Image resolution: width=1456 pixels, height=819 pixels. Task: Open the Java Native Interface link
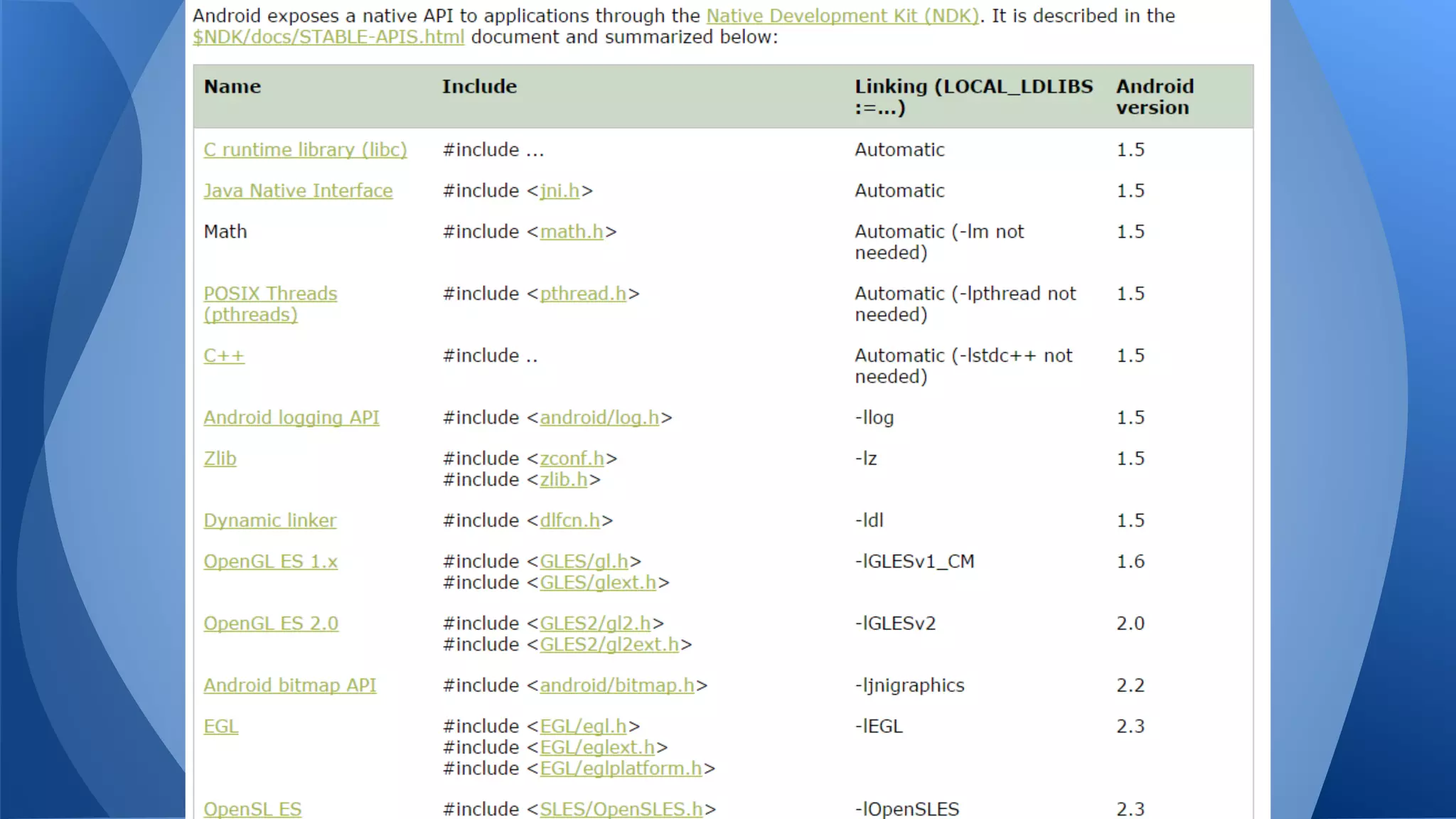[x=298, y=191]
